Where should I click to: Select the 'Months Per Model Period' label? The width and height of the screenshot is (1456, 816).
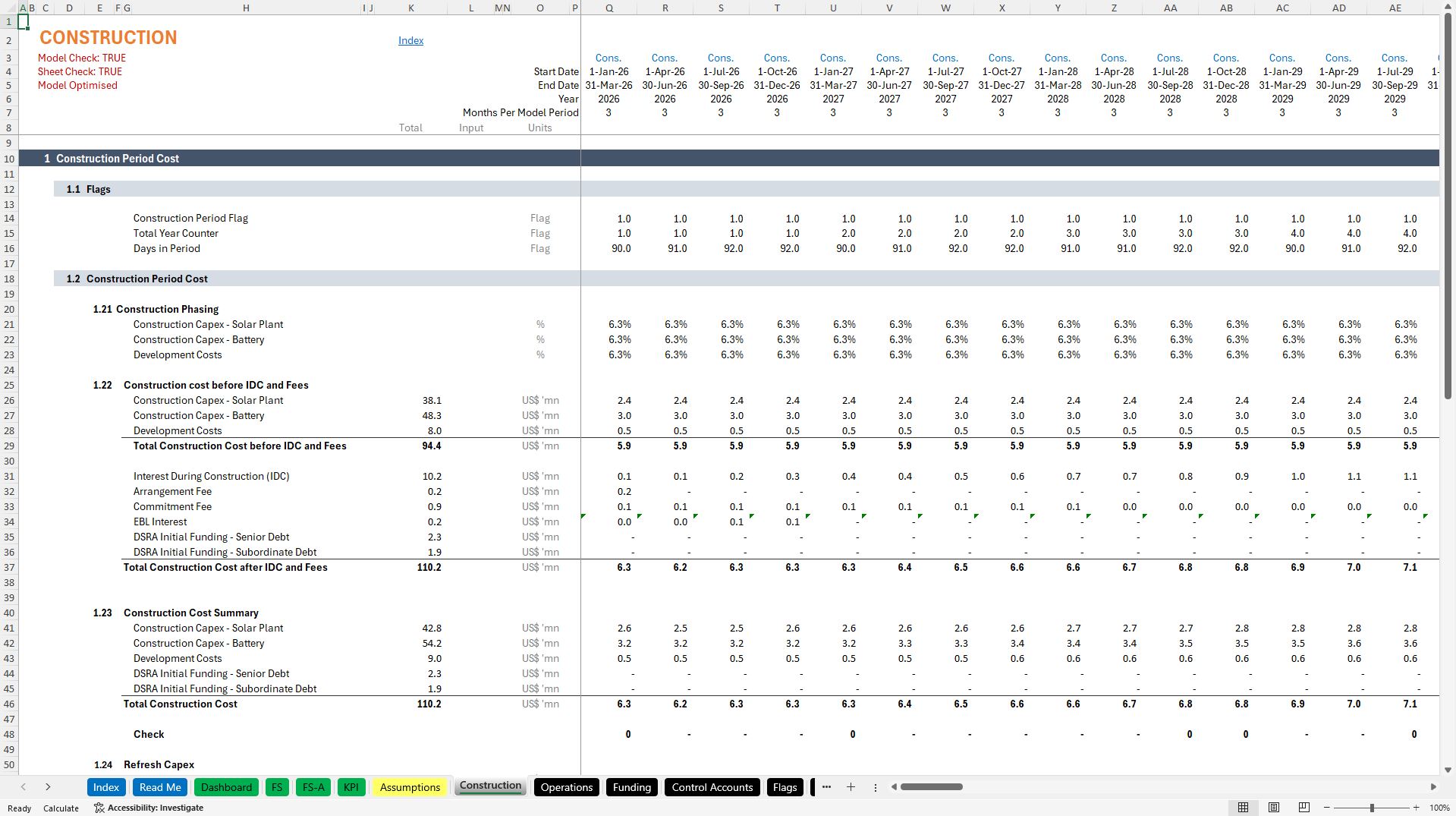pos(520,112)
